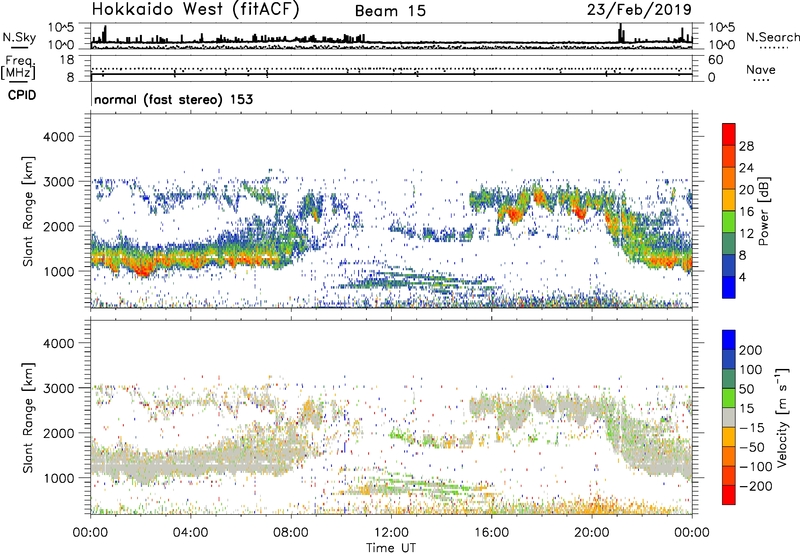Click the left '10^5' noise axis tick
Image resolution: width=800 pixels, height=554 pixels.
tap(61, 27)
